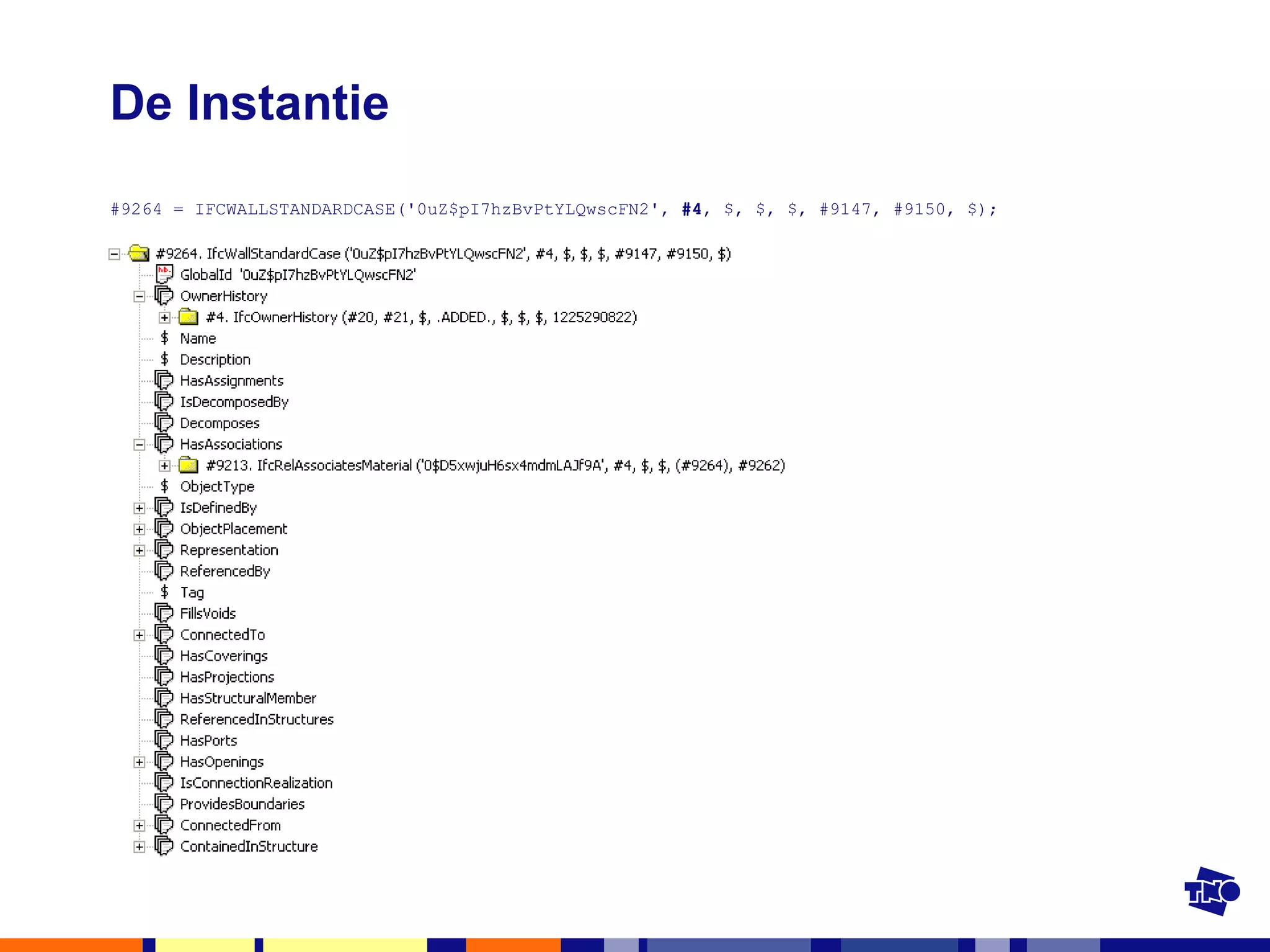
Task: Select the ReferencedBy row label
Action: pyautogui.click(x=225, y=571)
